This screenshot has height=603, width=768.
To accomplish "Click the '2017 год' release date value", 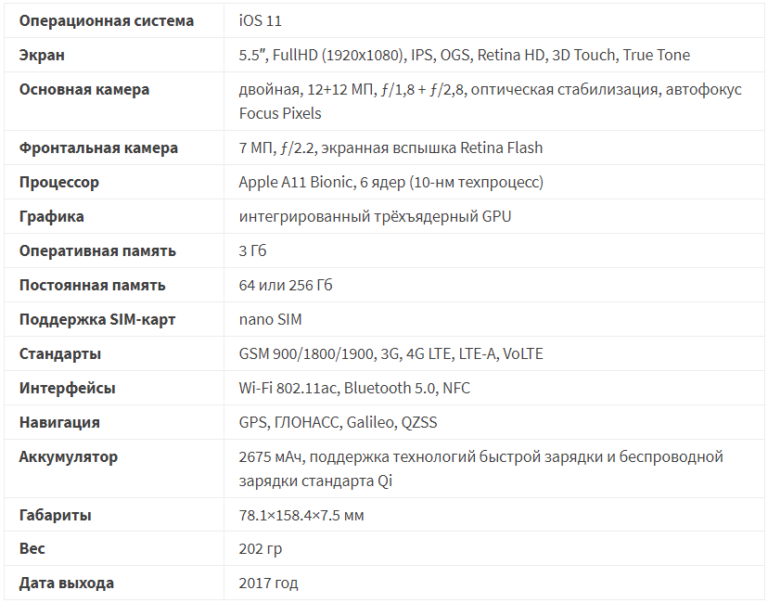I will point(268,583).
